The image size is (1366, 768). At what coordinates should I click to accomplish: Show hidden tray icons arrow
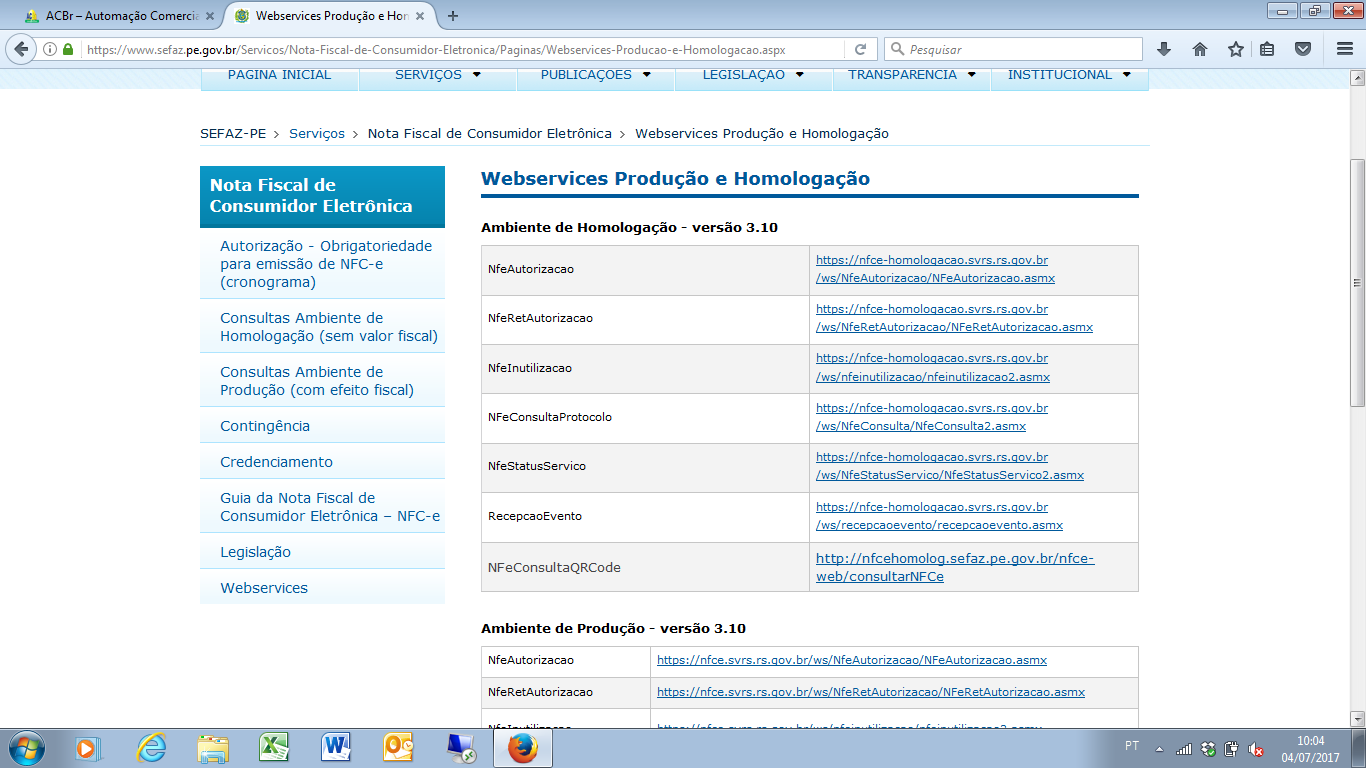click(x=1159, y=749)
